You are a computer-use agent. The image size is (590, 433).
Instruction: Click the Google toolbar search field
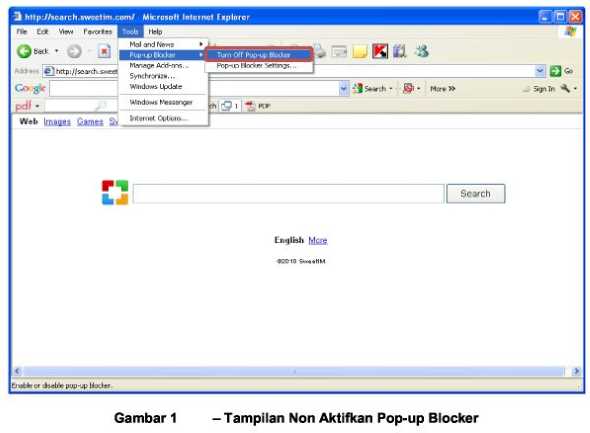[195, 89]
